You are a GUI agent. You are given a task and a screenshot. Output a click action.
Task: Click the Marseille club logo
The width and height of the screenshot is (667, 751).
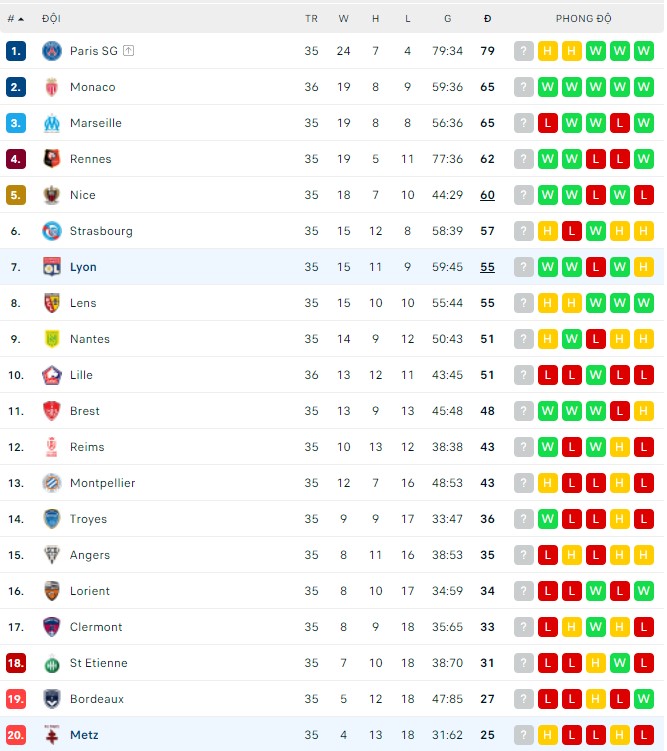(x=52, y=123)
